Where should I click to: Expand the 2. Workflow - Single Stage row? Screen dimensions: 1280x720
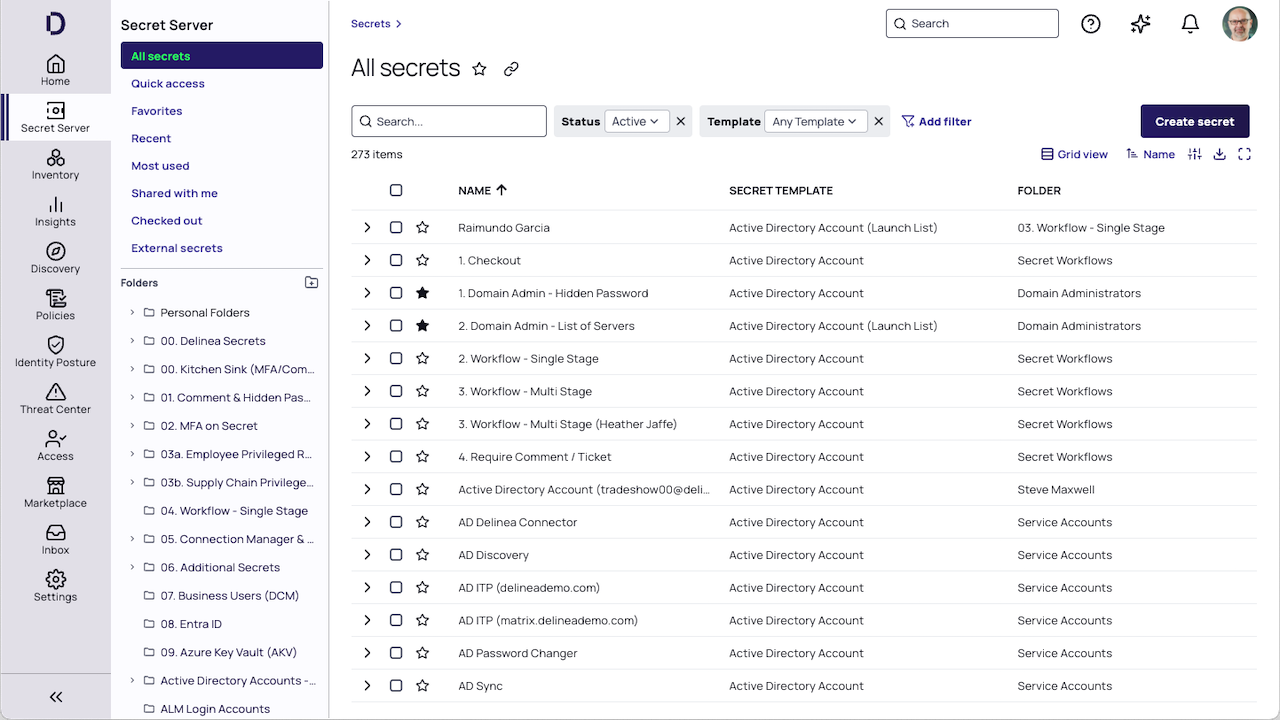click(x=367, y=358)
